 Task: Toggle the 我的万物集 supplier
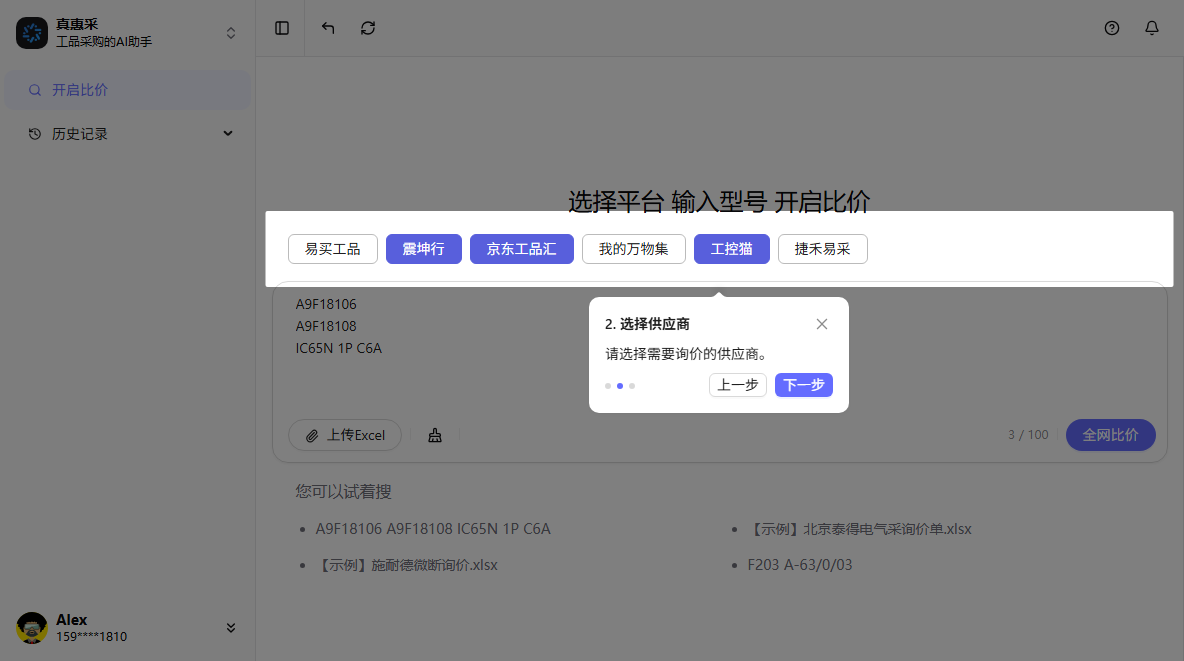pyautogui.click(x=633, y=249)
